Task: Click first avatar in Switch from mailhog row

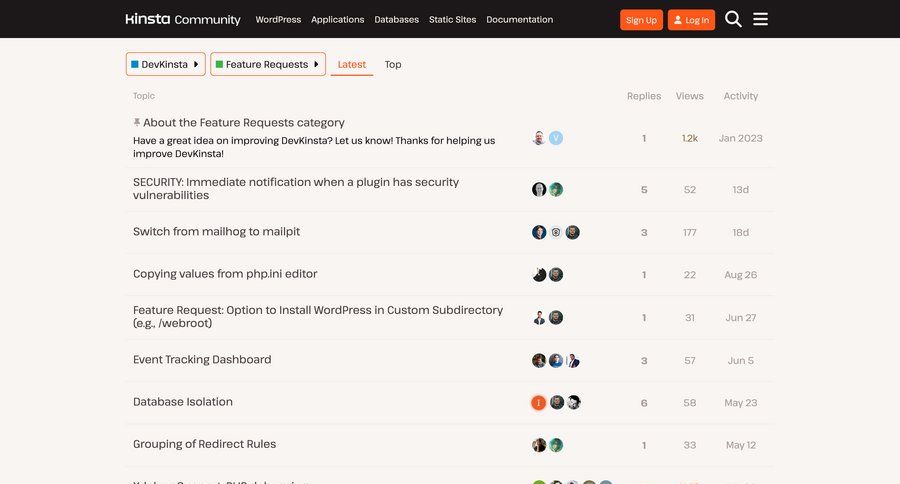Action: (539, 232)
